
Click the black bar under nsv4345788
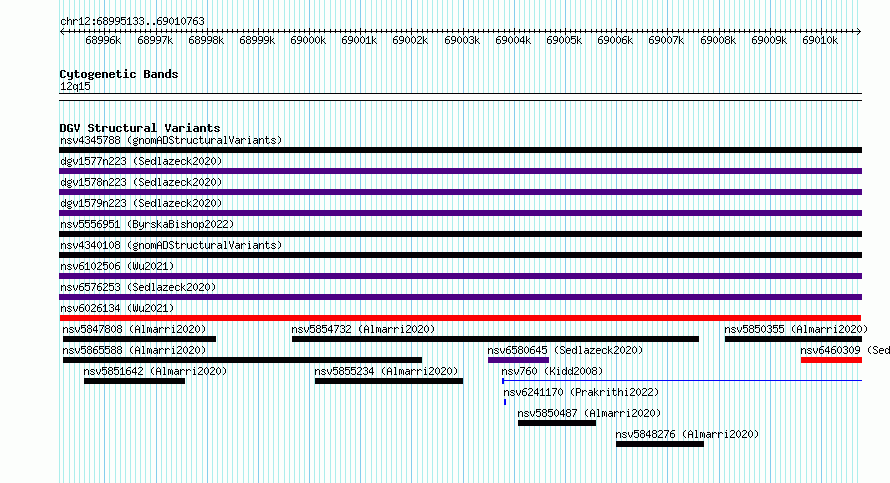(460, 150)
